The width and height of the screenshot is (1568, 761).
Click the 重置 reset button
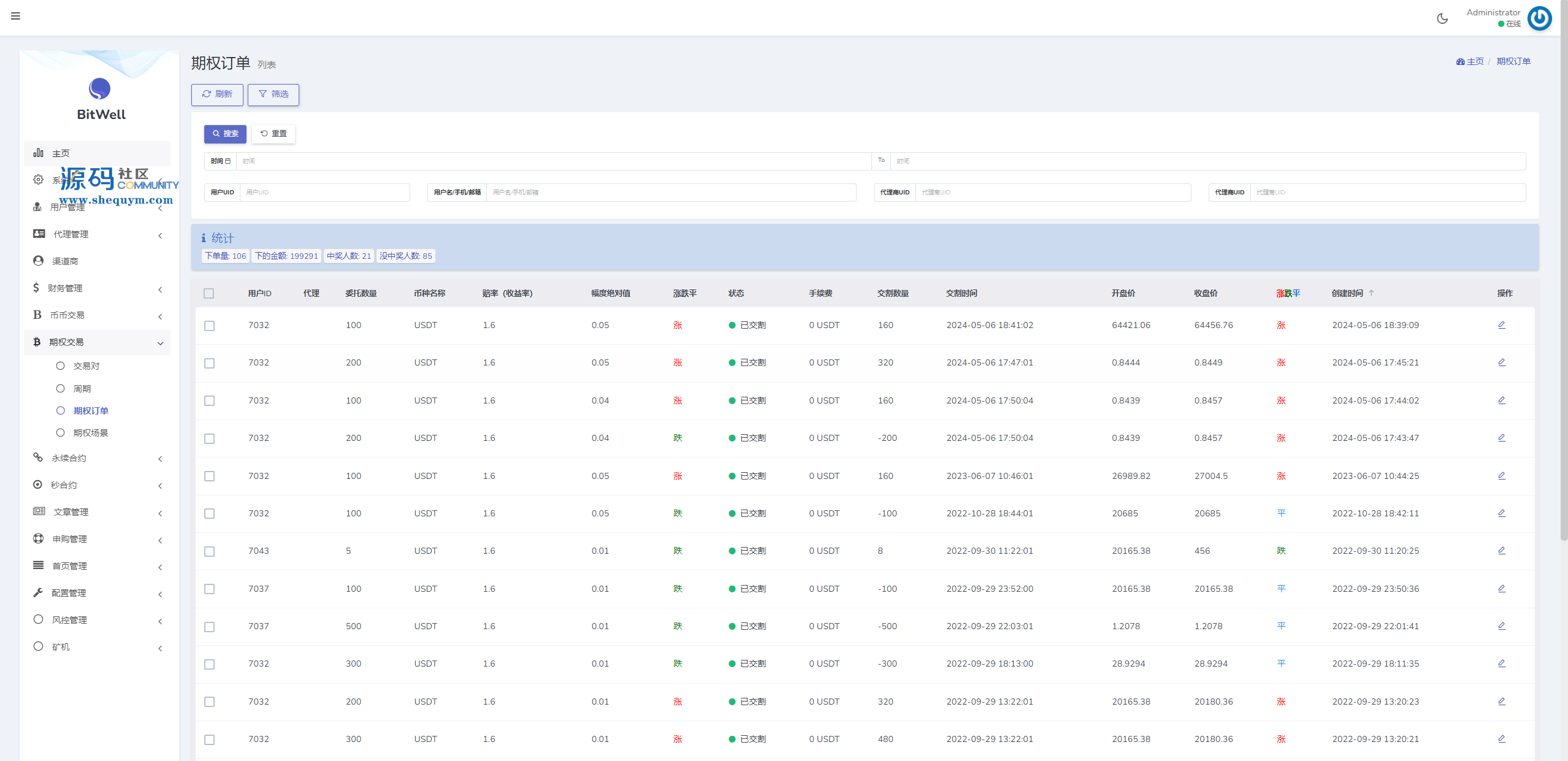pos(273,134)
